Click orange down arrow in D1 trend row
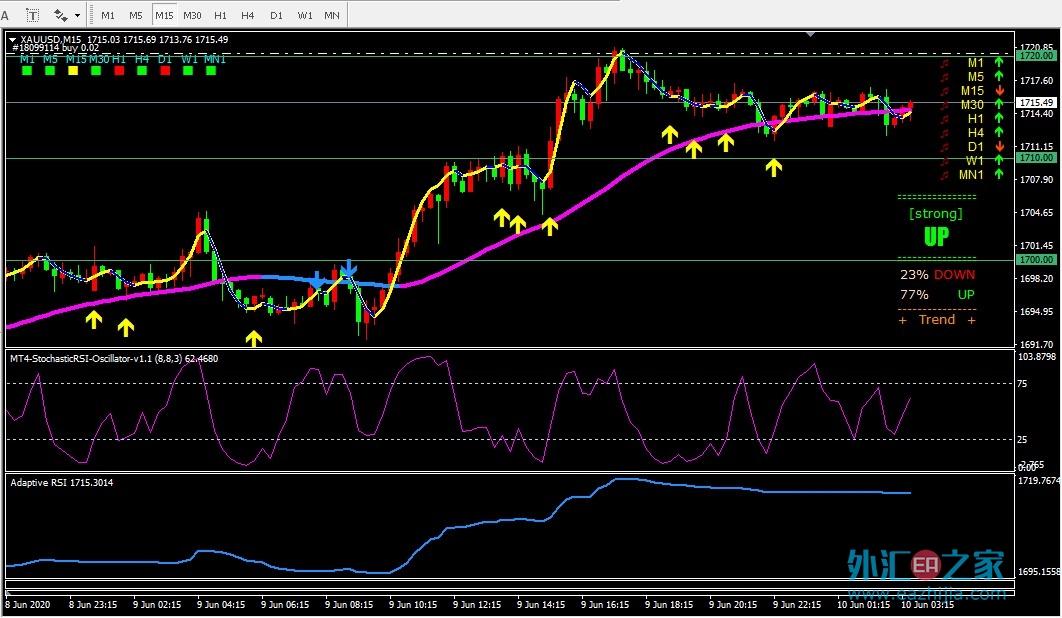 click(1000, 146)
